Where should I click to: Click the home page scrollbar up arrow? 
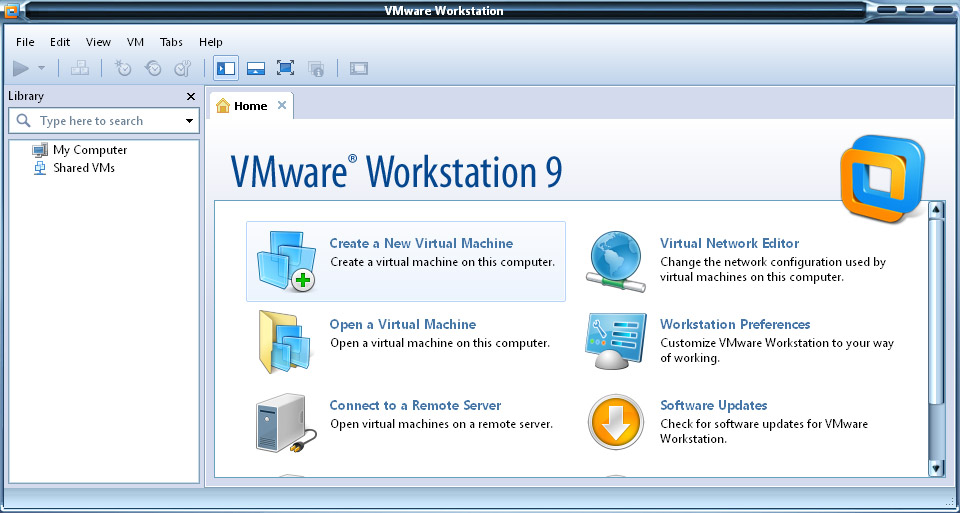(936, 211)
